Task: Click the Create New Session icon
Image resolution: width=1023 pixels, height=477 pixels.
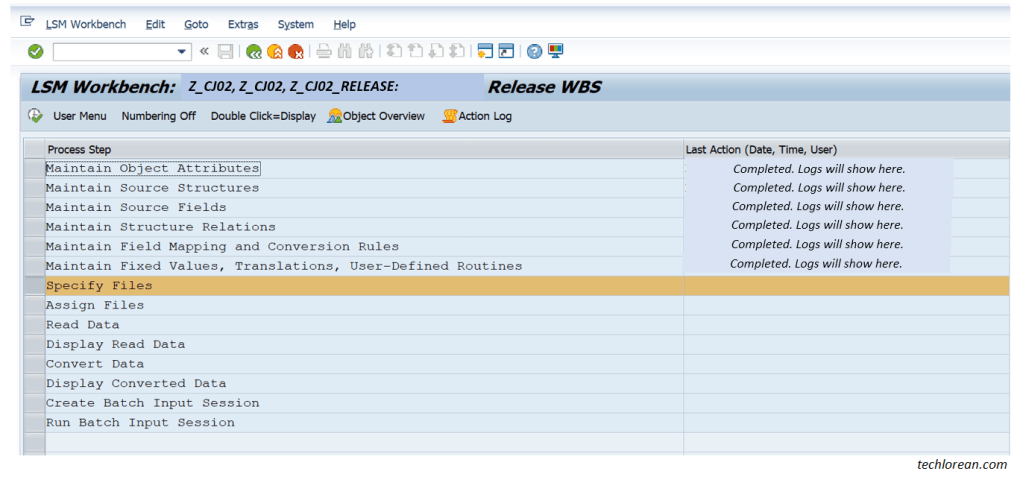Action: 485,52
